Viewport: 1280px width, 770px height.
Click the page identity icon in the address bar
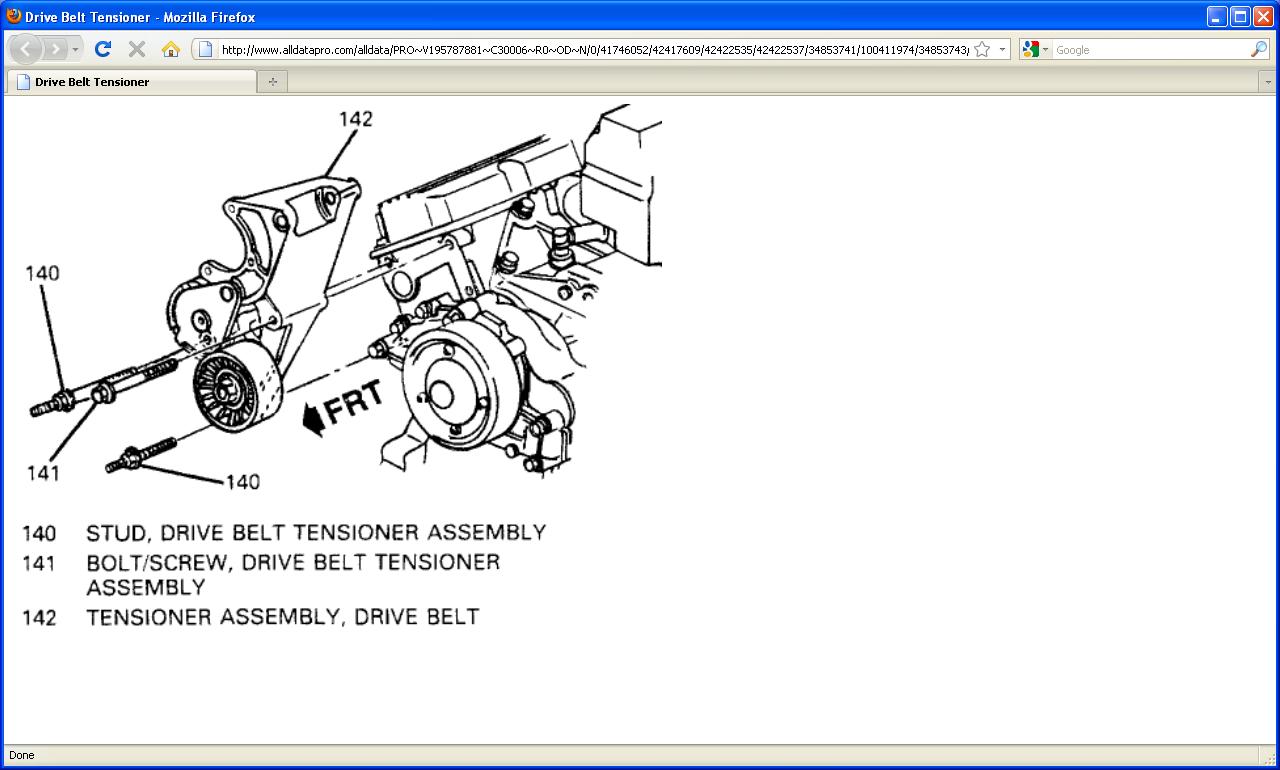[205, 49]
